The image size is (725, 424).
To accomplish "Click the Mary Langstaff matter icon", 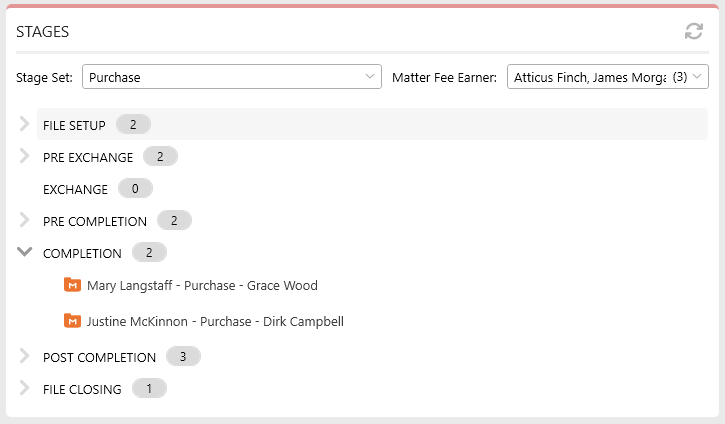I will 72,285.
